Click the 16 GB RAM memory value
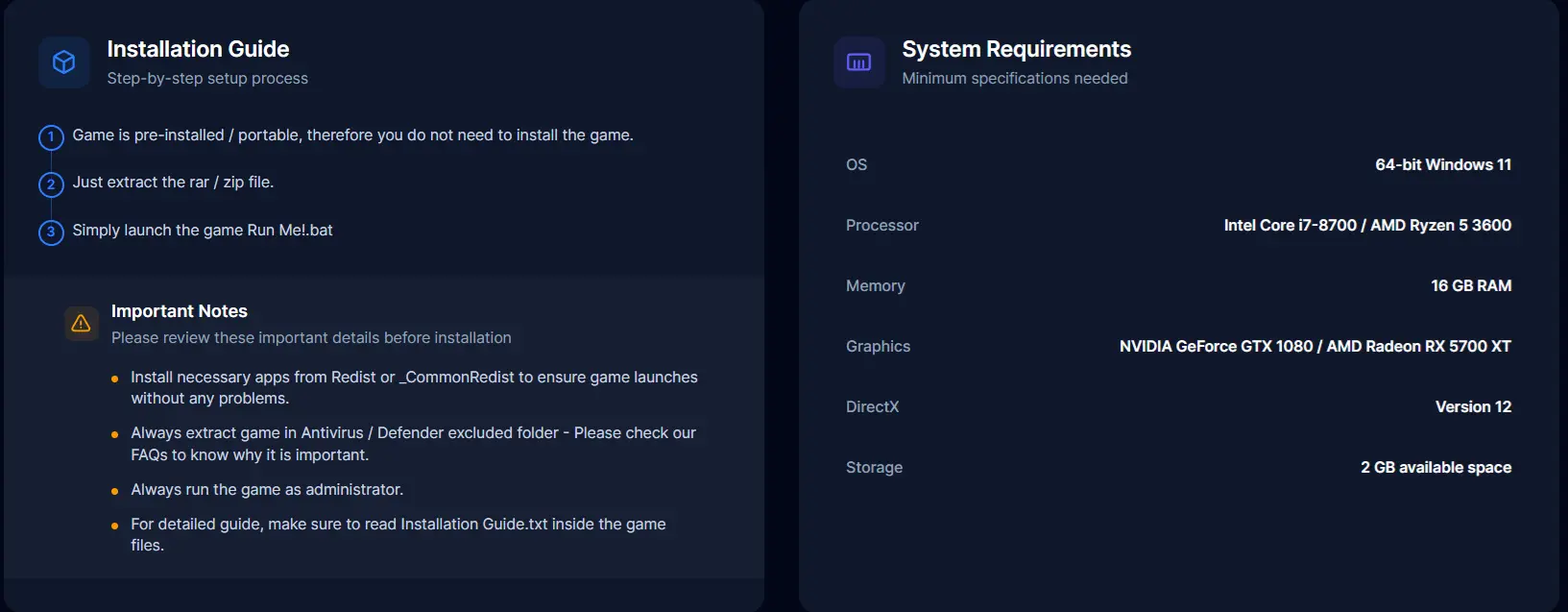 click(1471, 285)
